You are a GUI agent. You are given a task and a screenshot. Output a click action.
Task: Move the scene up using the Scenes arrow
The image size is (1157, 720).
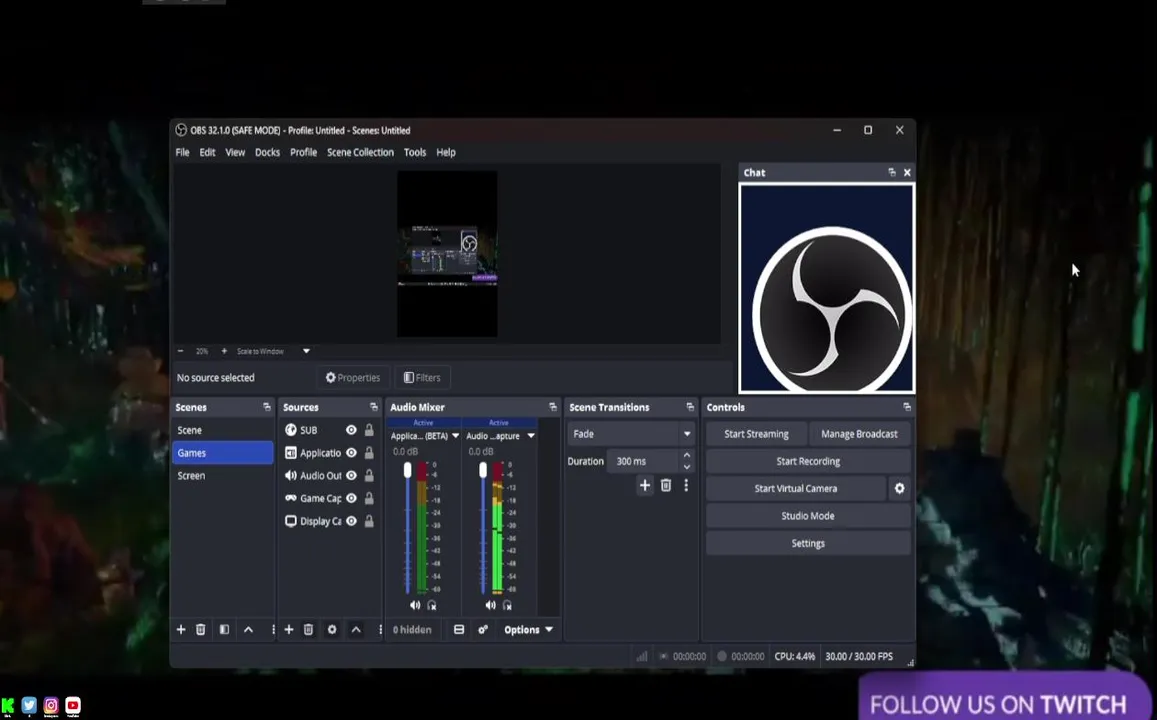coord(249,630)
